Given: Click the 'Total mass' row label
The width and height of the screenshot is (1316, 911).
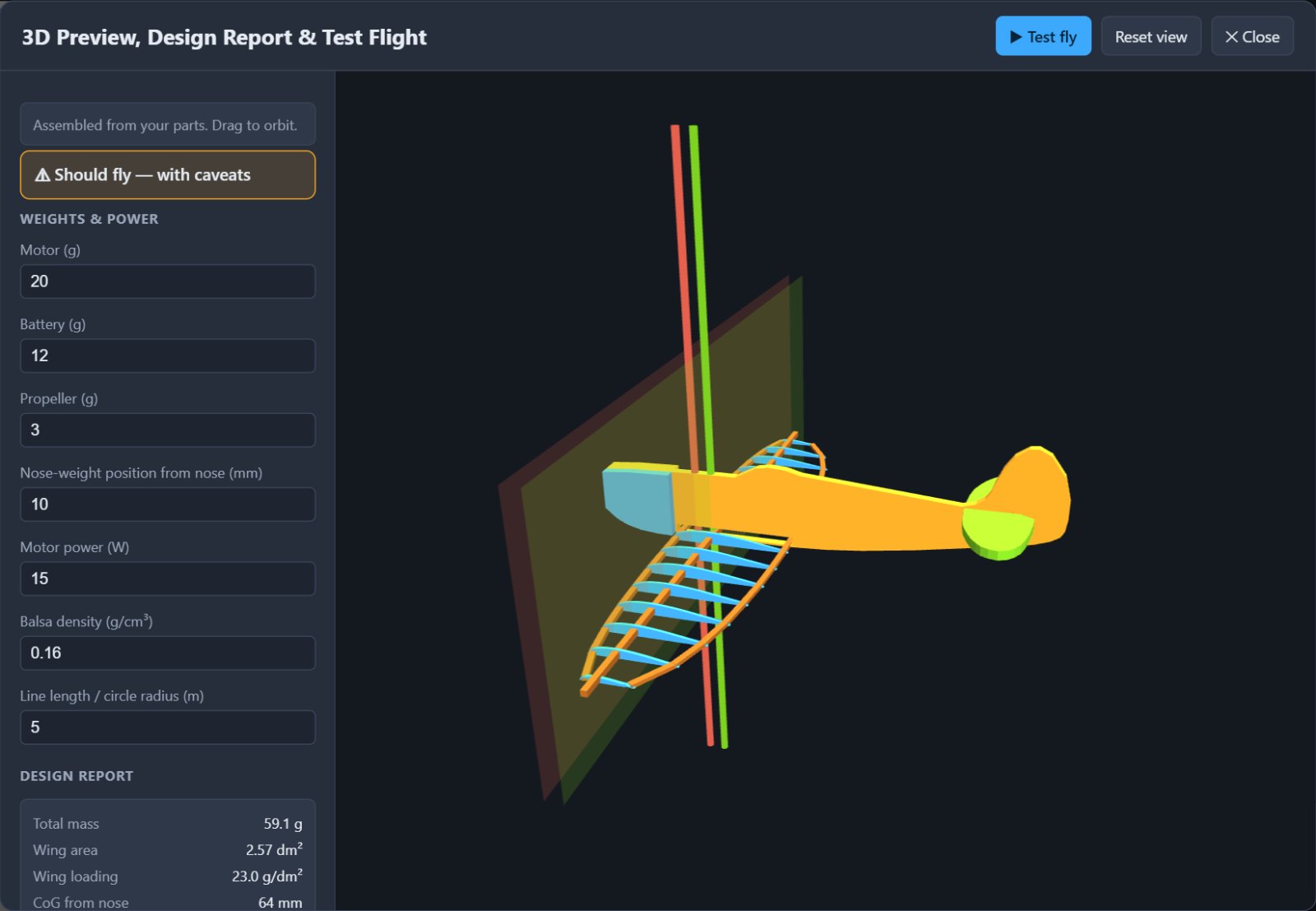Looking at the screenshot, I should coord(66,824).
